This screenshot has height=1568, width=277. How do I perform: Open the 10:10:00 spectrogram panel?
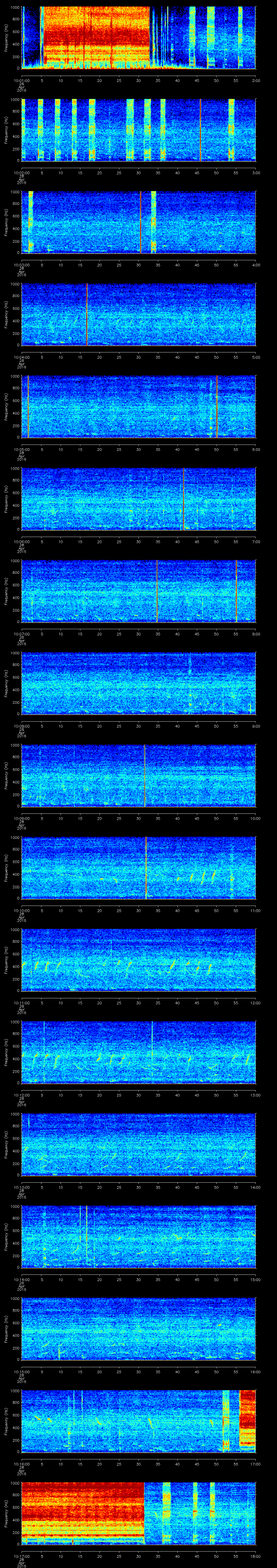138,869
